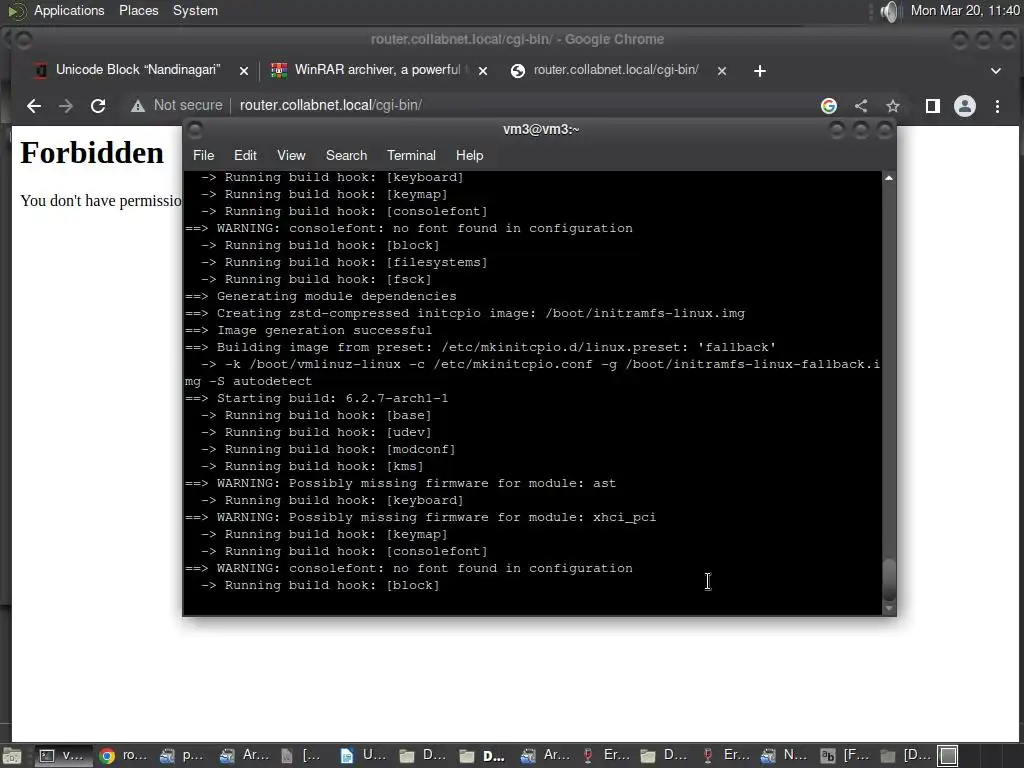Click the Chrome address bar URL
1024x768 pixels.
click(x=330, y=105)
